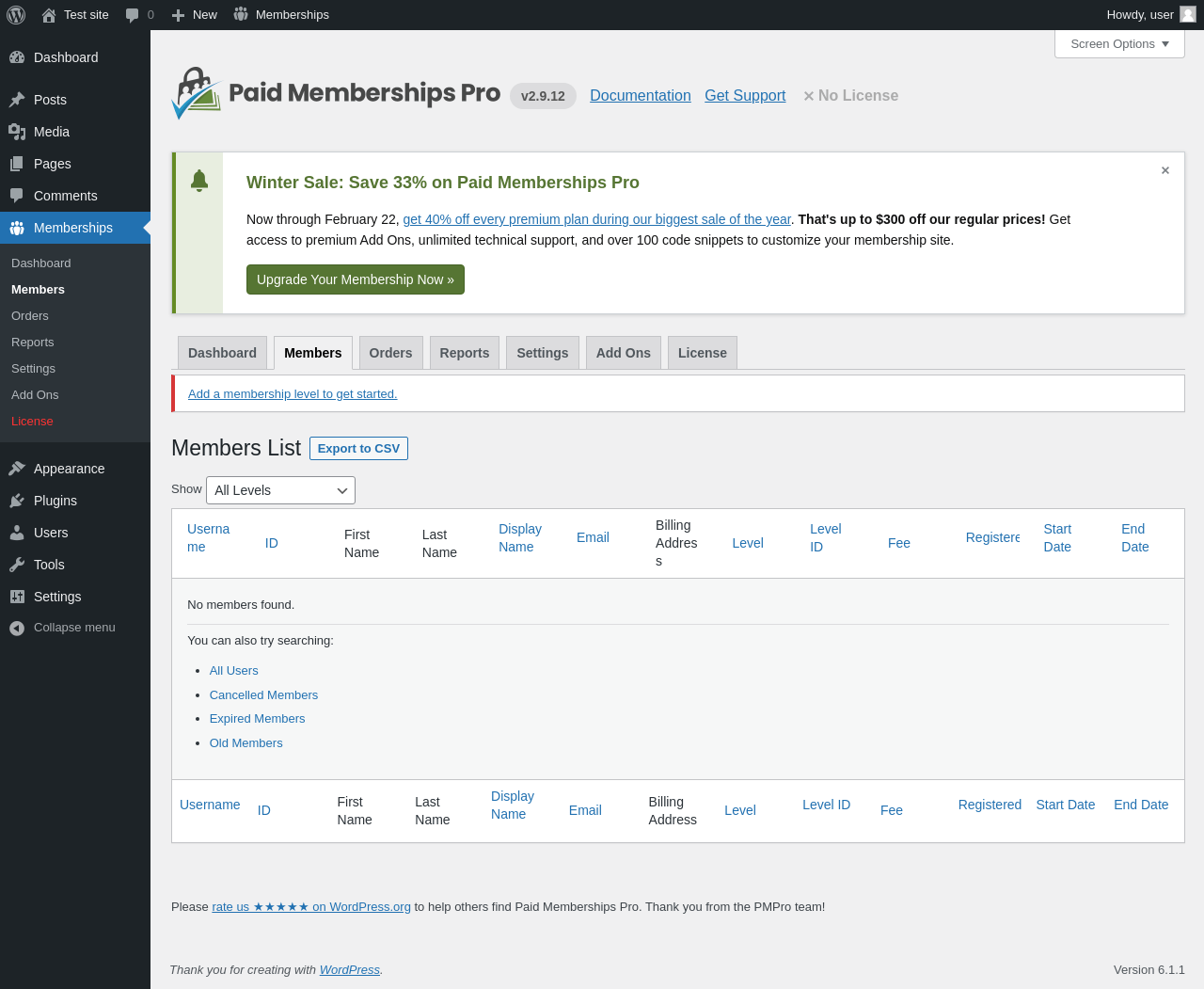The image size is (1204, 989).
Task: Click the plus New icon
Action: [178, 15]
